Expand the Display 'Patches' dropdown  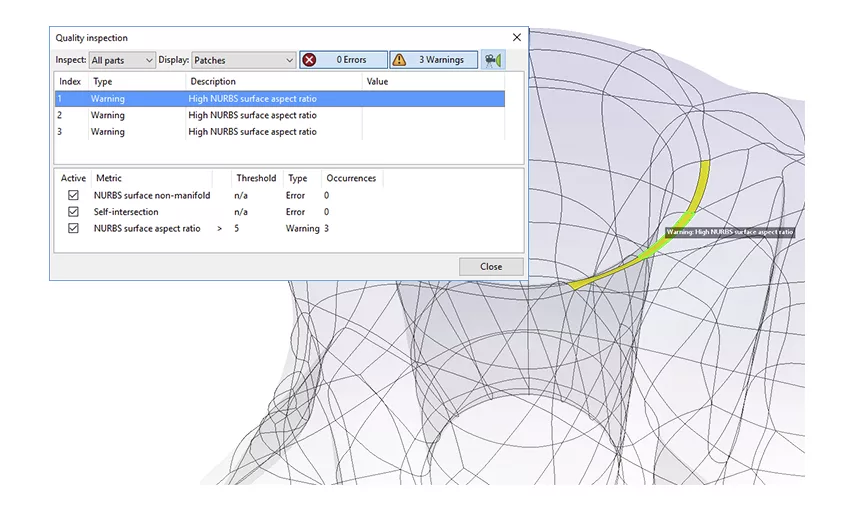[x=243, y=61]
